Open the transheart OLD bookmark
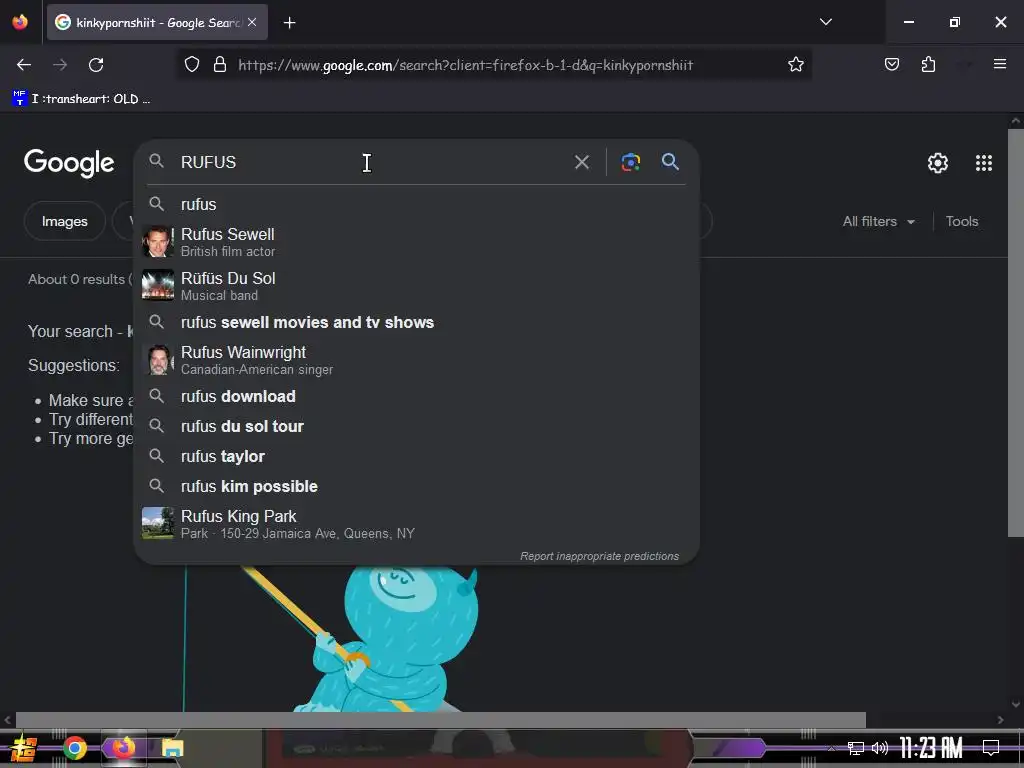The height and width of the screenshot is (768, 1024). (82, 99)
